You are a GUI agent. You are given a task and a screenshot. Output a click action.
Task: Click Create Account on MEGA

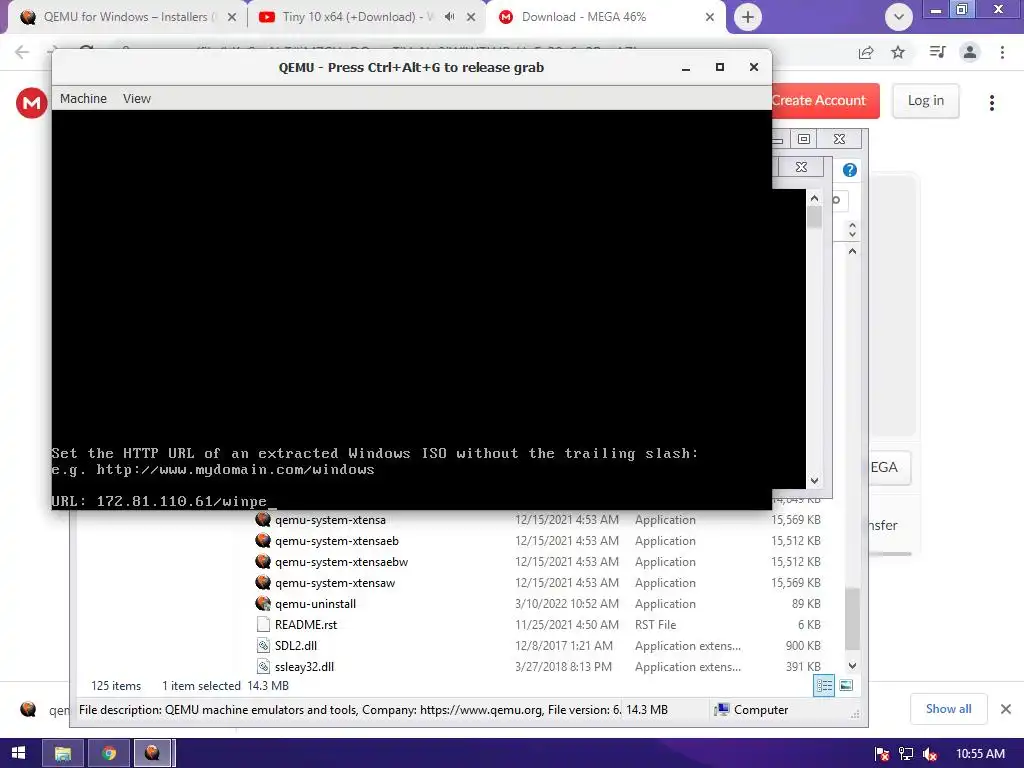coord(825,101)
